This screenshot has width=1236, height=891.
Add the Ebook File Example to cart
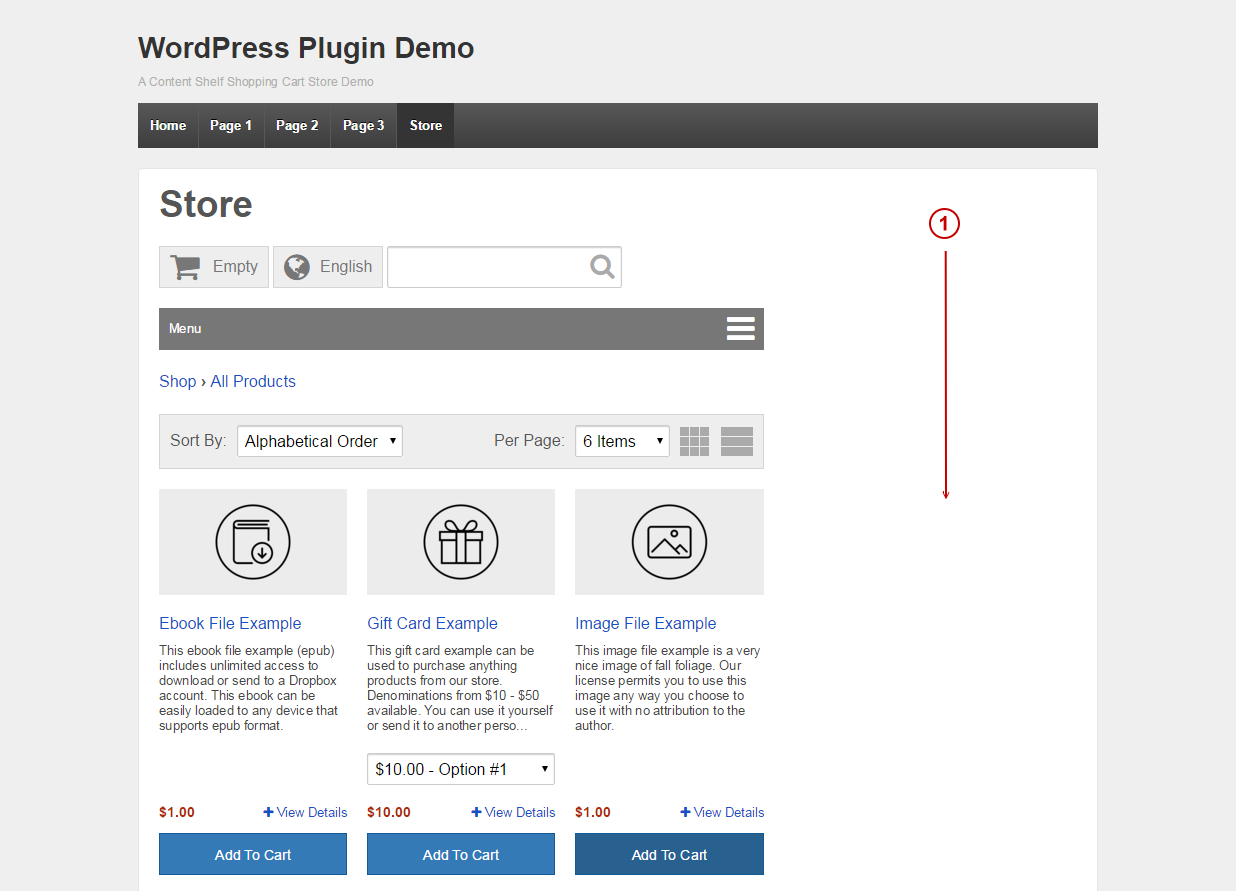253,855
